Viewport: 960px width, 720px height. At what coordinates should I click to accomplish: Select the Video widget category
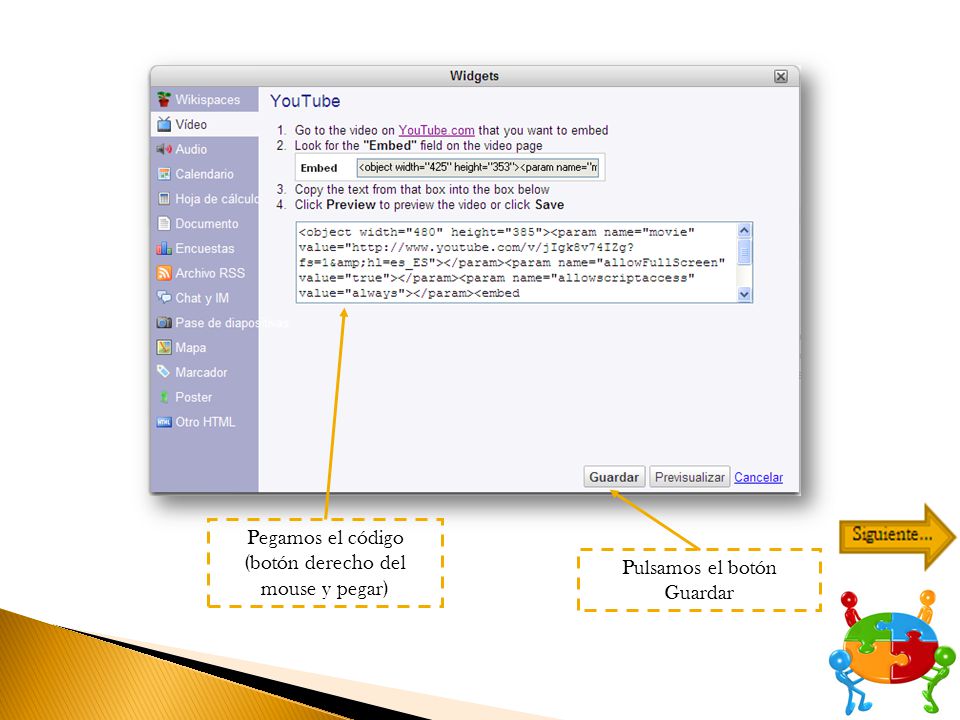204,124
